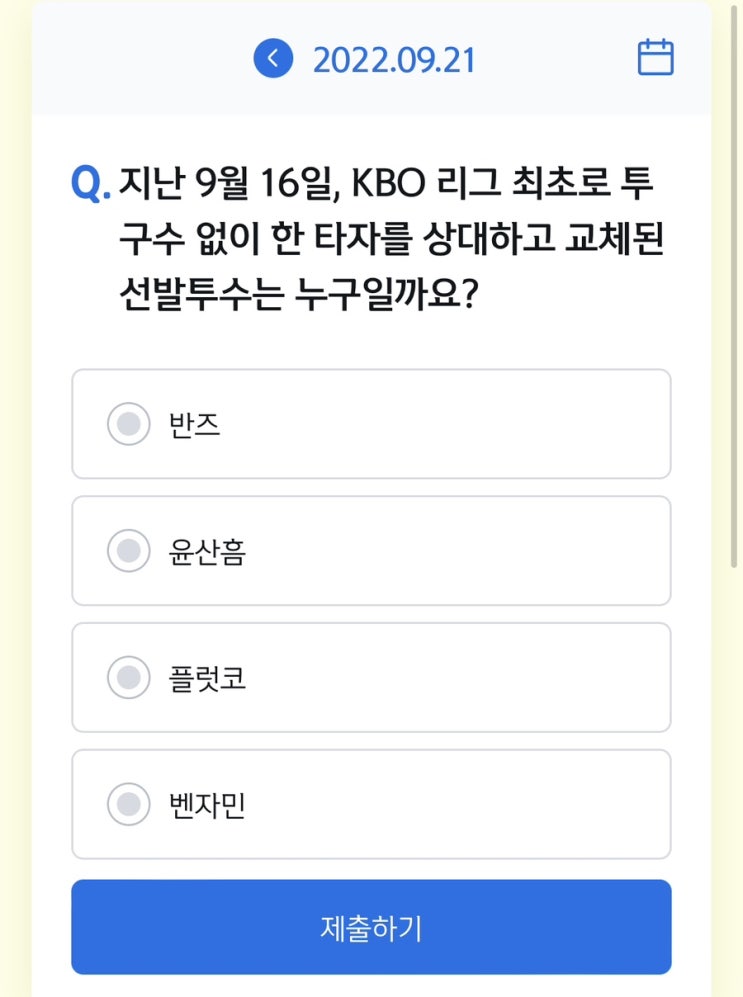
Task: Select the 반즈 radio button
Action: (x=128, y=425)
